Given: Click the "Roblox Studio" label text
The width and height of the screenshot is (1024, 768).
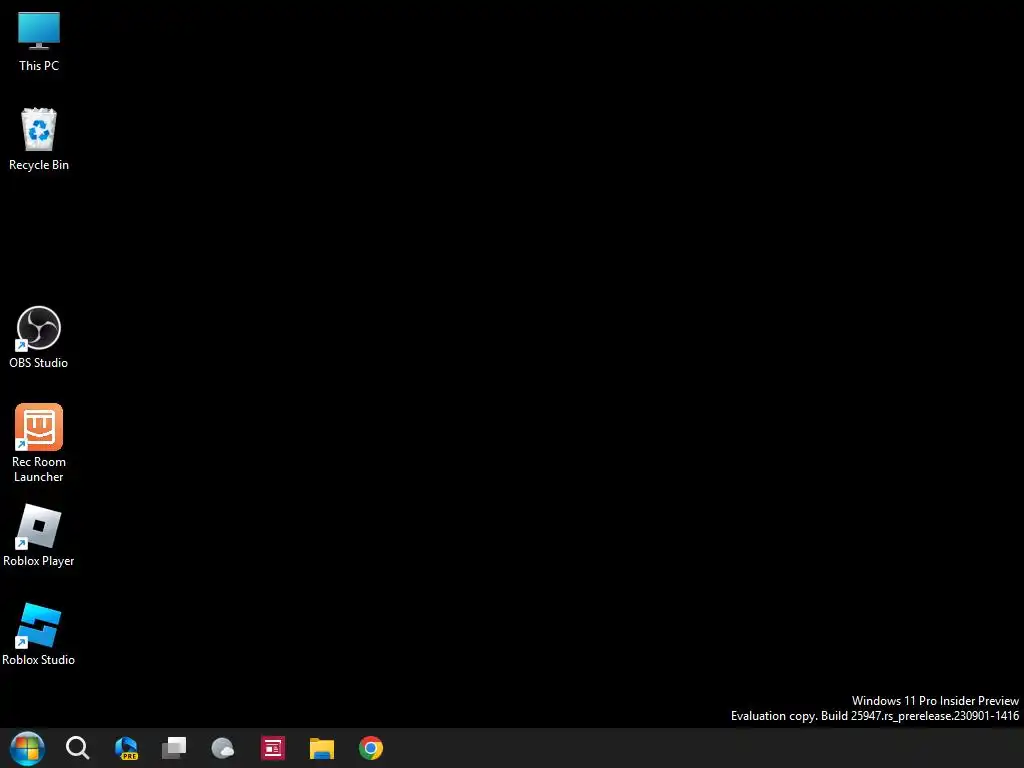Looking at the screenshot, I should (x=39, y=660).
